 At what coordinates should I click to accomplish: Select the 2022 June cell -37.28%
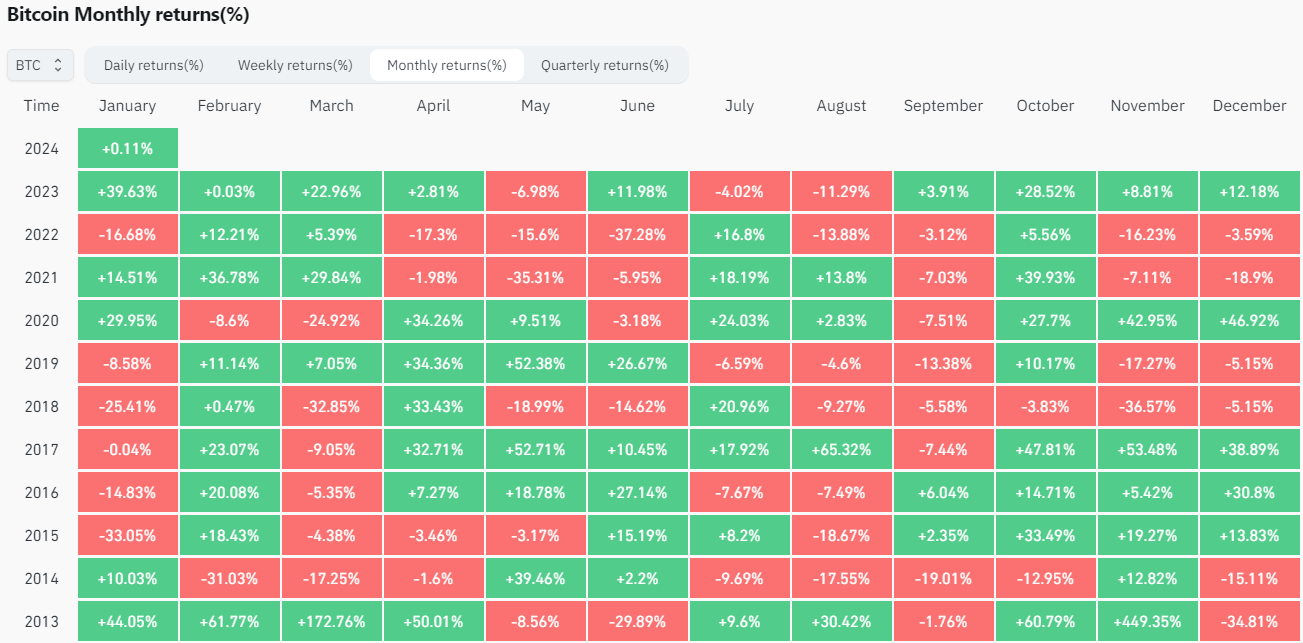tap(637, 234)
